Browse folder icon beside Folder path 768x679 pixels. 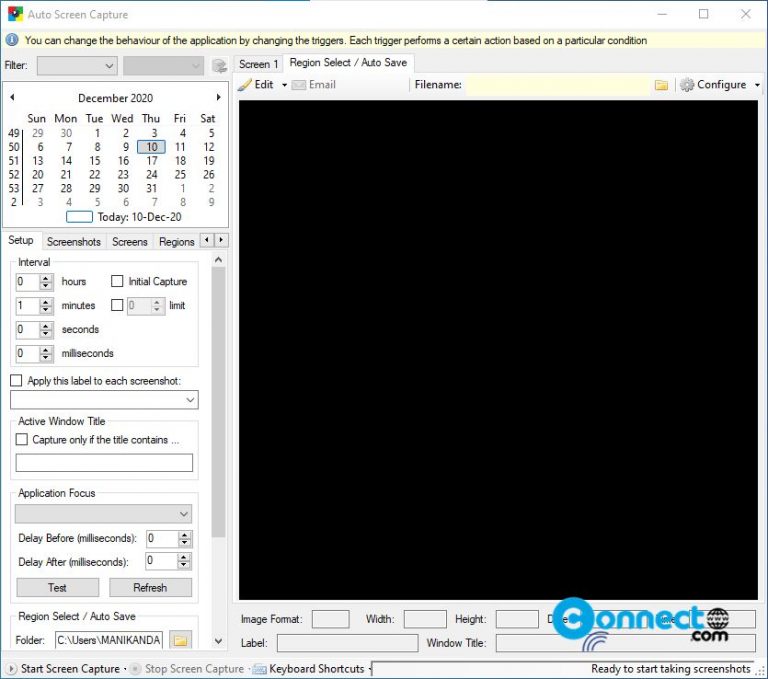point(180,640)
